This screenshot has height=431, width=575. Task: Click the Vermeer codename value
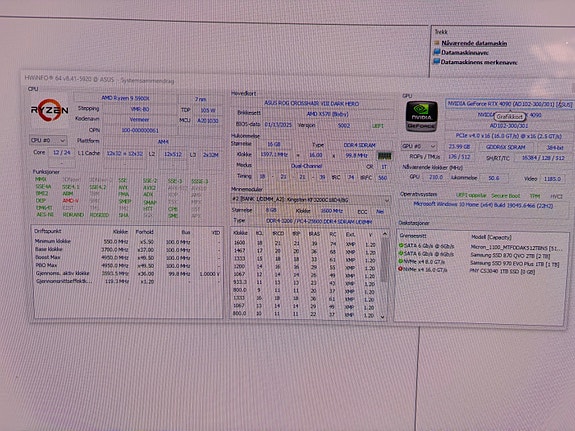pos(139,120)
